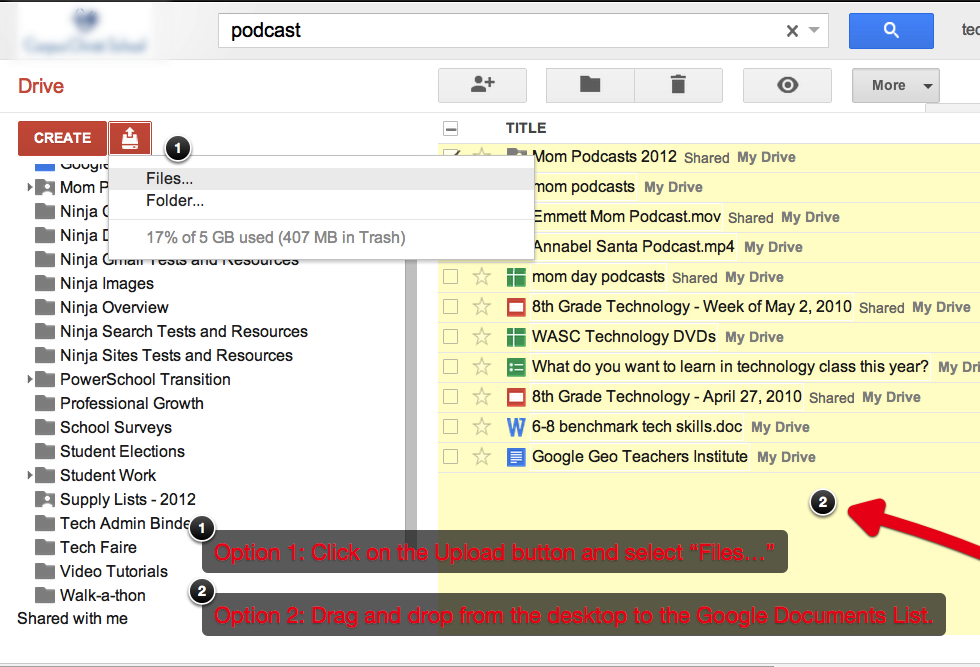
Task: Check the 8th Grade Technology May 2 box
Action: click(x=451, y=307)
